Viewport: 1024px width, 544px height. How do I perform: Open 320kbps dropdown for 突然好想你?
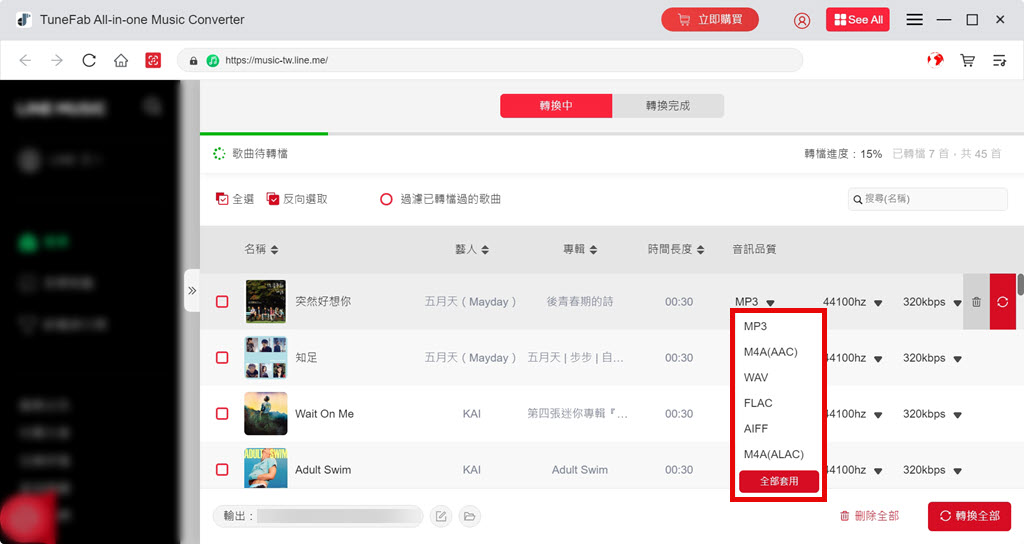tap(932, 302)
